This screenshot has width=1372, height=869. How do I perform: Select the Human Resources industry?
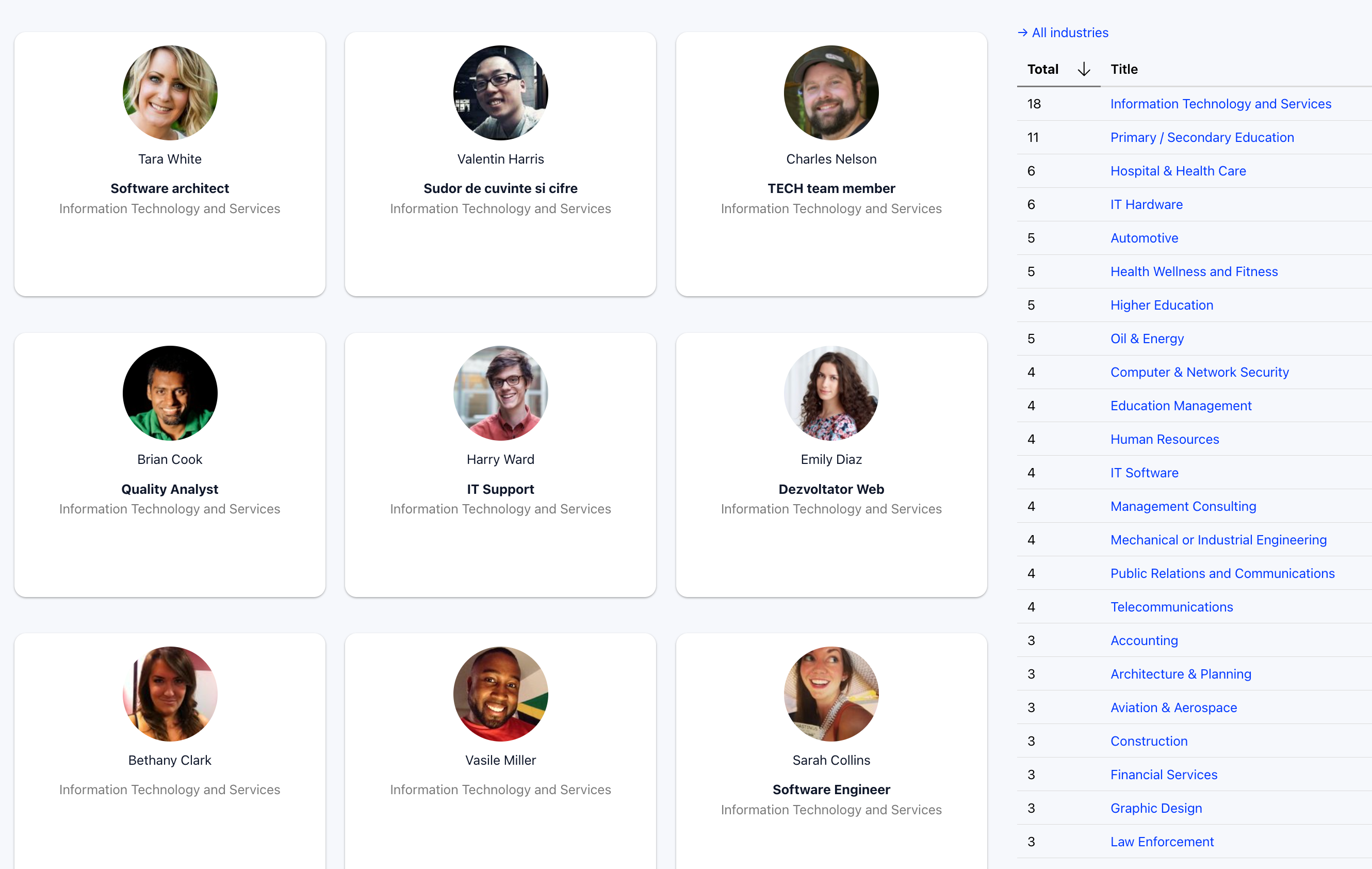pos(1165,439)
